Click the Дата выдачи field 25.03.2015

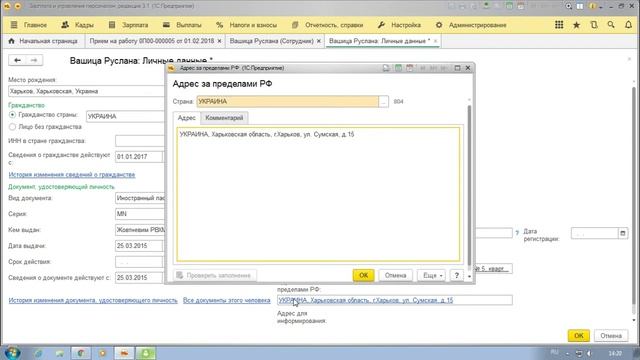coord(139,246)
